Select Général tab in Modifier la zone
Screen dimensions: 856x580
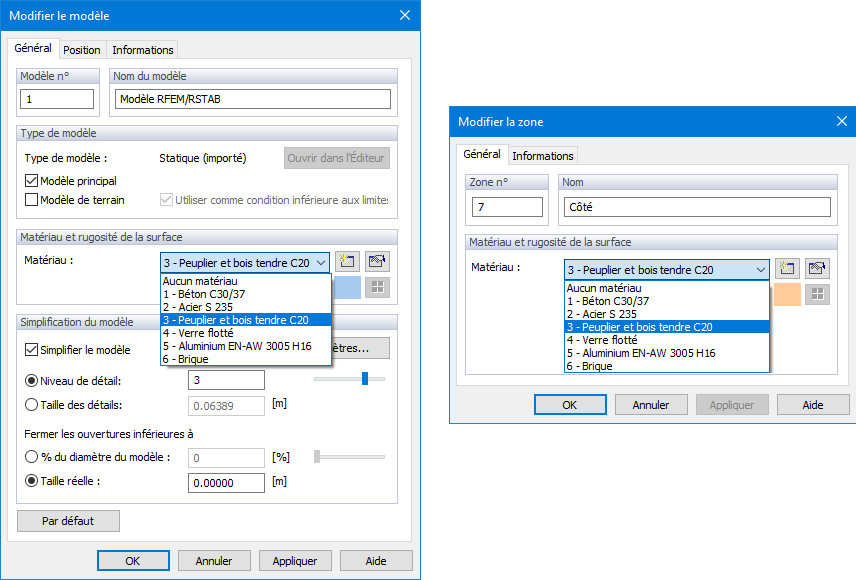pyautogui.click(x=482, y=154)
